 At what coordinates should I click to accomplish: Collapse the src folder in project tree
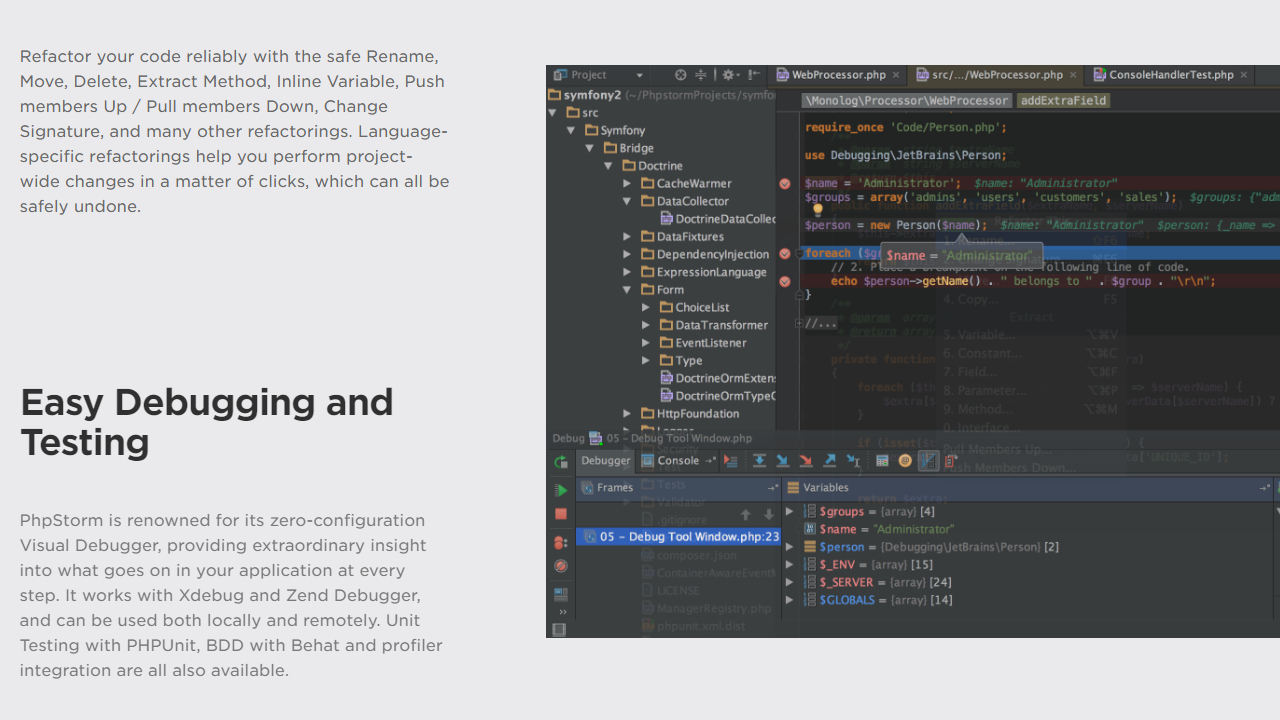(x=552, y=113)
